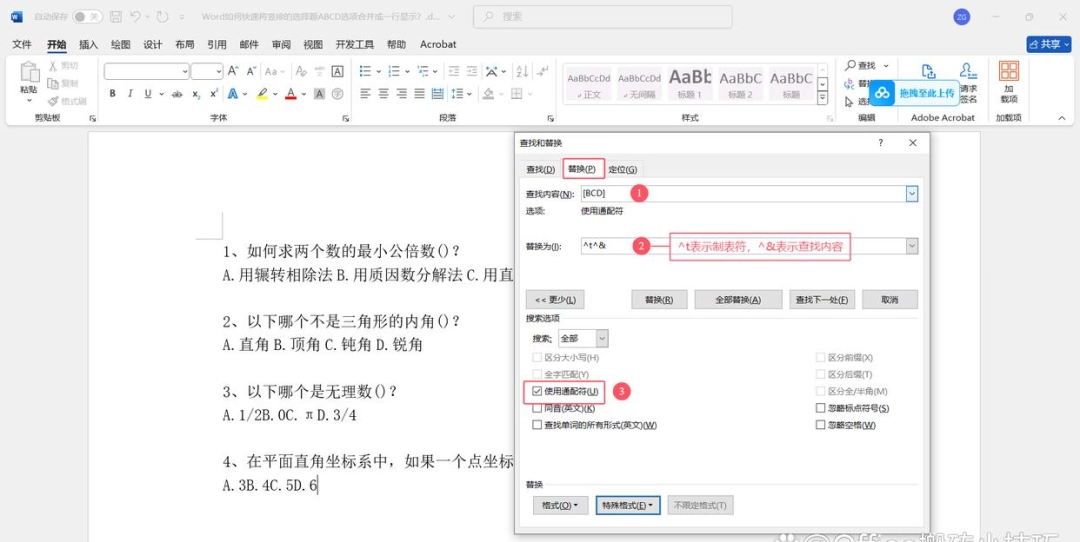
Task: Click << 更少(L) button
Action: click(555, 300)
